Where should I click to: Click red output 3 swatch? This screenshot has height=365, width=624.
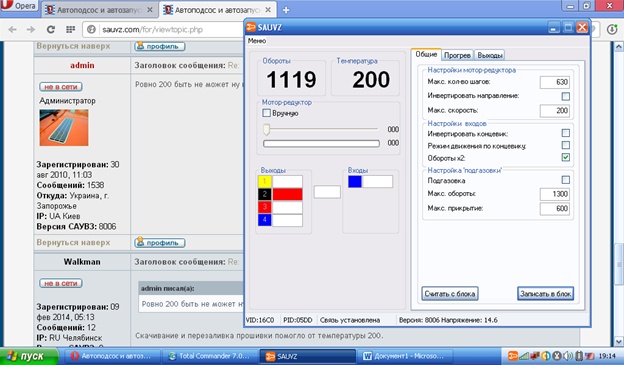[x=265, y=207]
